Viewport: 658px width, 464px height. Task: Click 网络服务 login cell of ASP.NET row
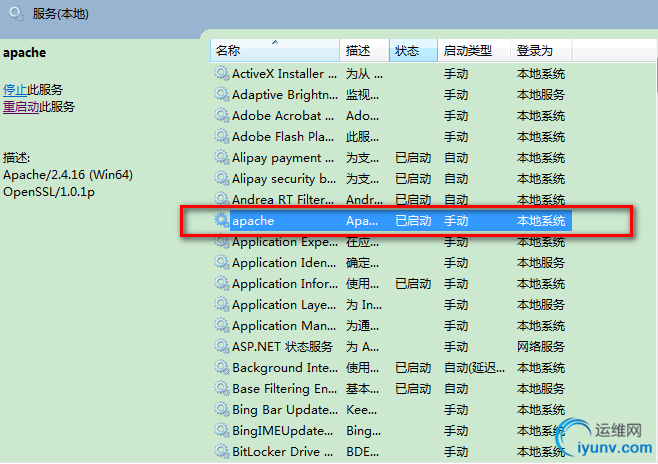[541, 347]
